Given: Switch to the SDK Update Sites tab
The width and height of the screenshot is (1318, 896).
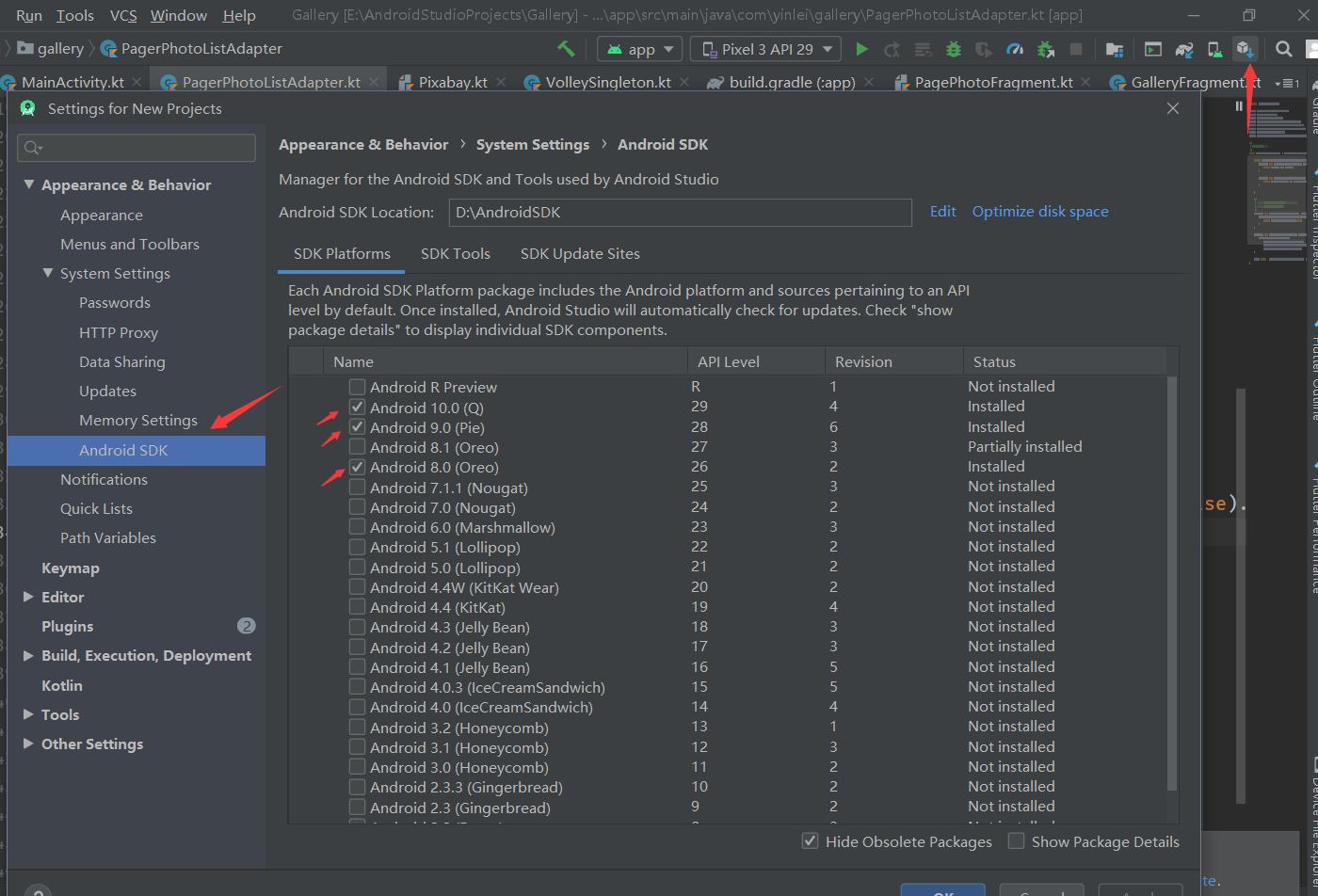Looking at the screenshot, I should point(580,253).
